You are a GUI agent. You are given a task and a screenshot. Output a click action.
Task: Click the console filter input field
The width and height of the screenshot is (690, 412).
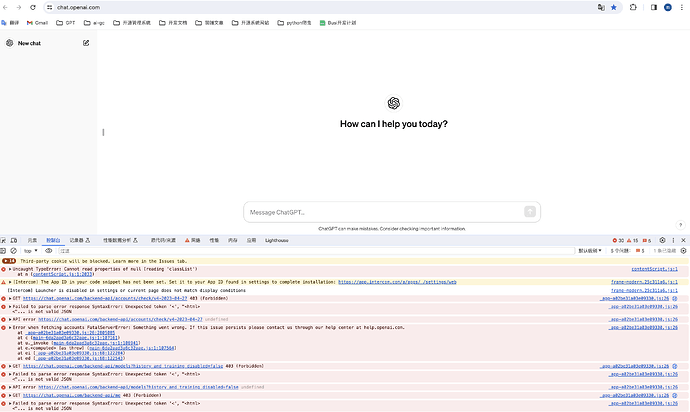pos(316,251)
